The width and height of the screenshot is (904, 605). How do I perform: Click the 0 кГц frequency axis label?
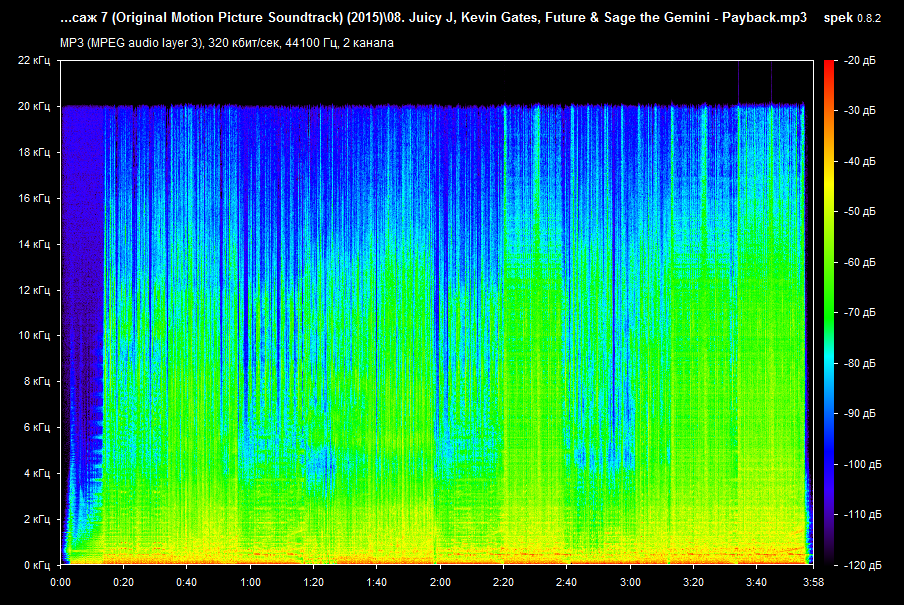pyautogui.click(x=35, y=565)
